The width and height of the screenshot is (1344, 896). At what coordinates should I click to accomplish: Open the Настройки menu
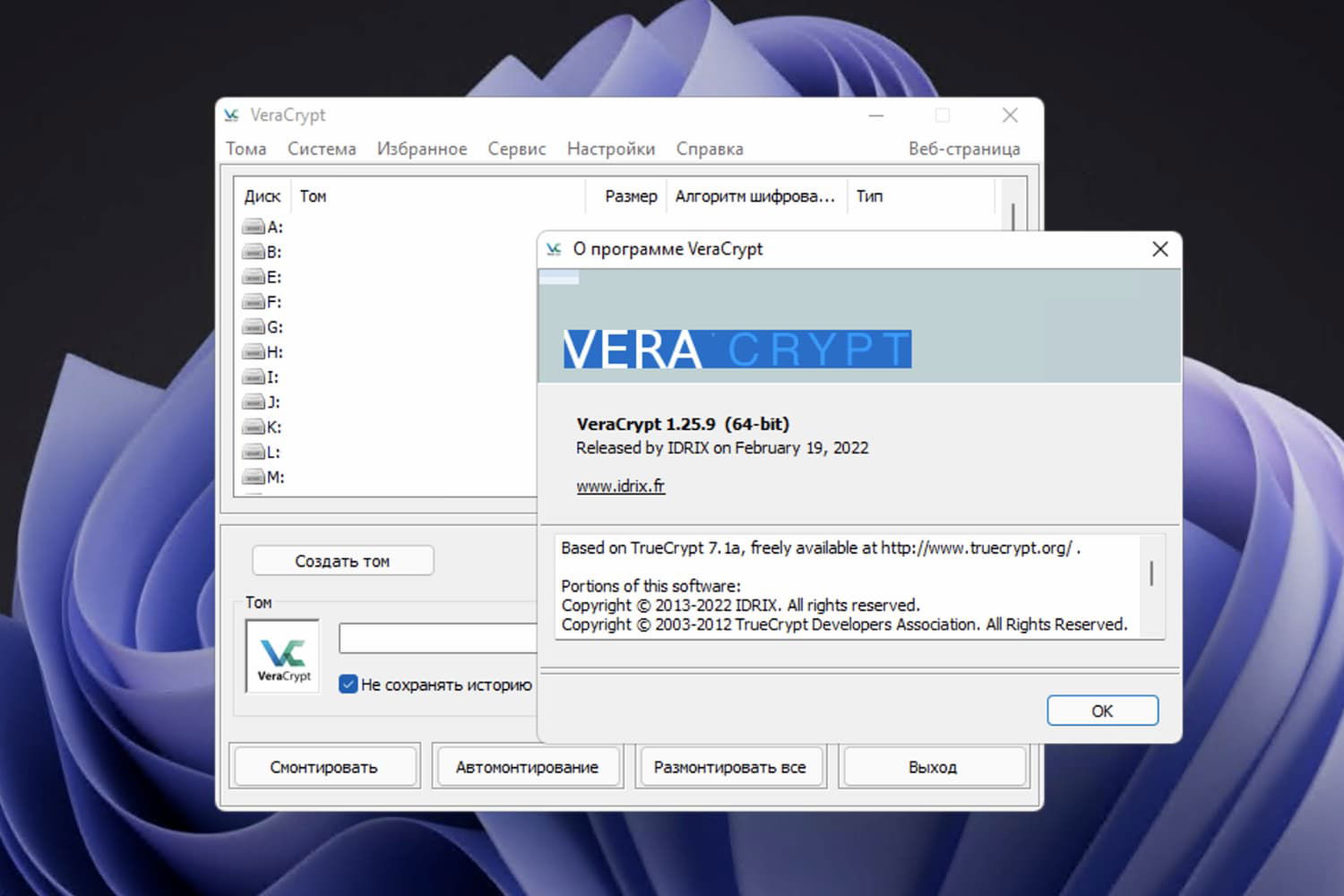point(611,149)
